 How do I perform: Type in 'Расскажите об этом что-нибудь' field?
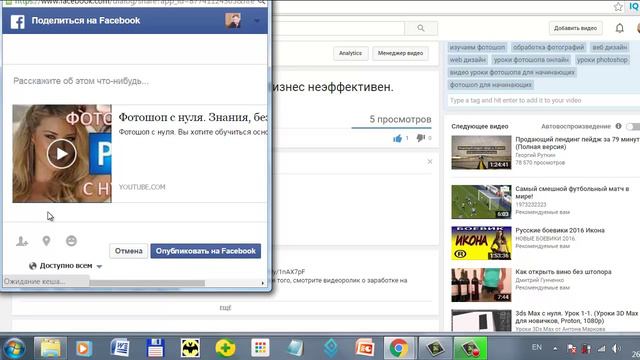135,81
